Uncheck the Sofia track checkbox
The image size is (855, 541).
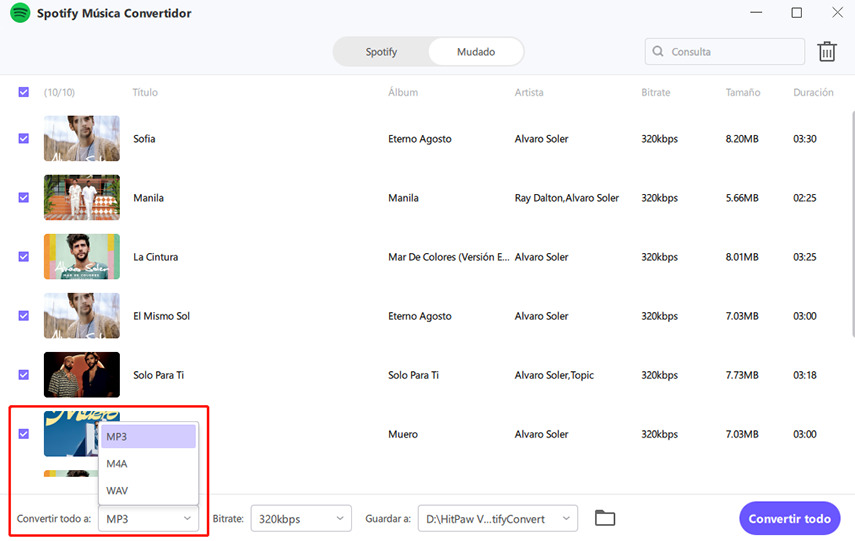point(23,139)
